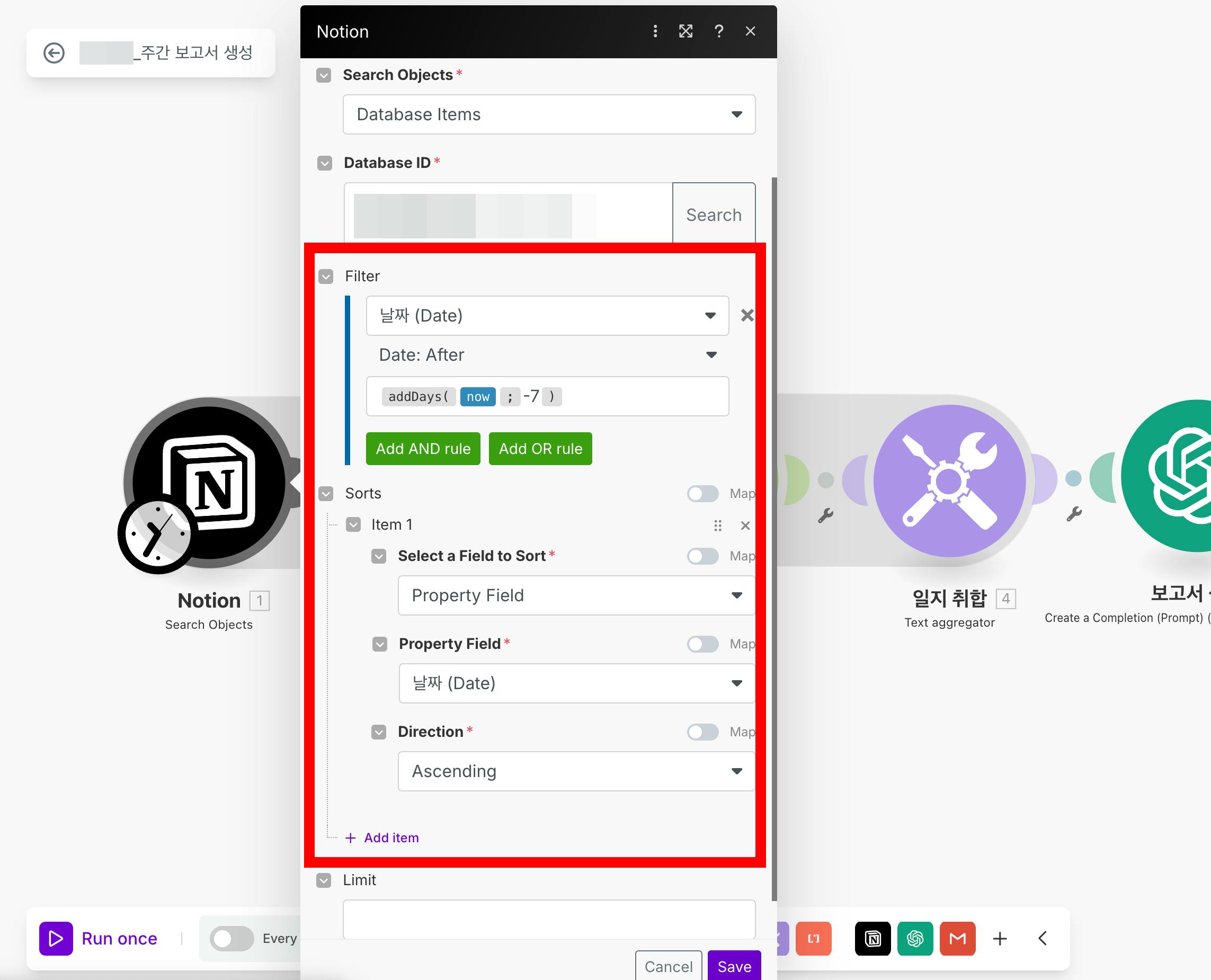Image resolution: width=1211 pixels, height=980 pixels.
Task: Collapse the Select a Field to Sort expander
Action: tap(379, 557)
